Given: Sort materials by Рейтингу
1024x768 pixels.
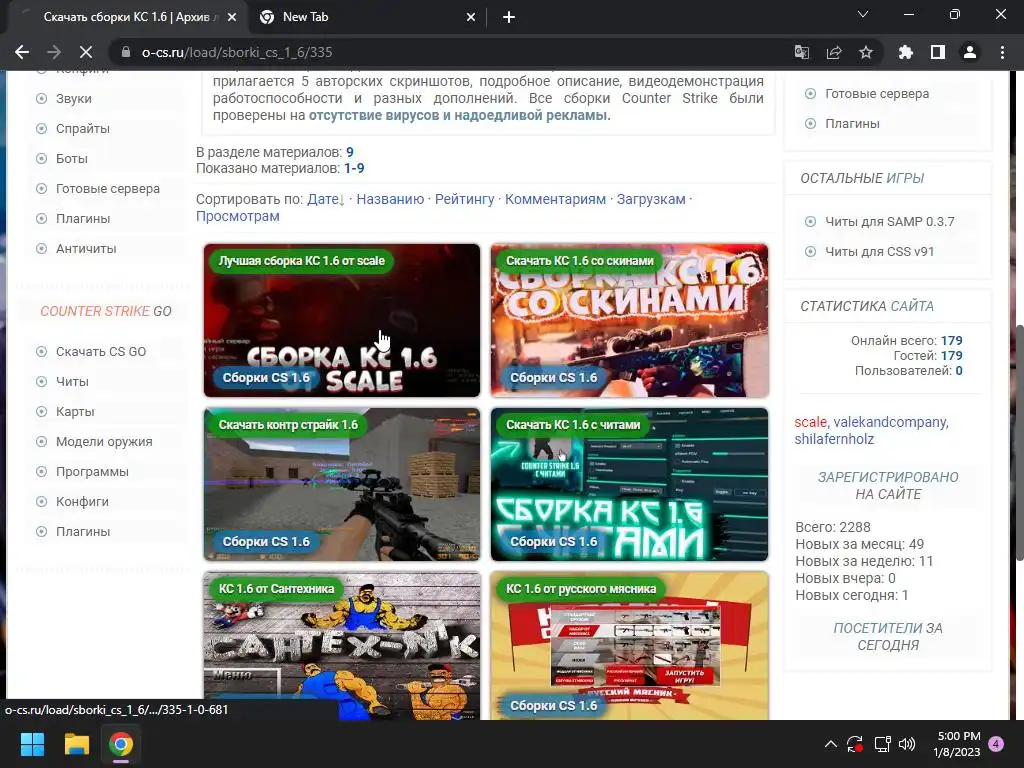Looking at the screenshot, I should [x=464, y=199].
